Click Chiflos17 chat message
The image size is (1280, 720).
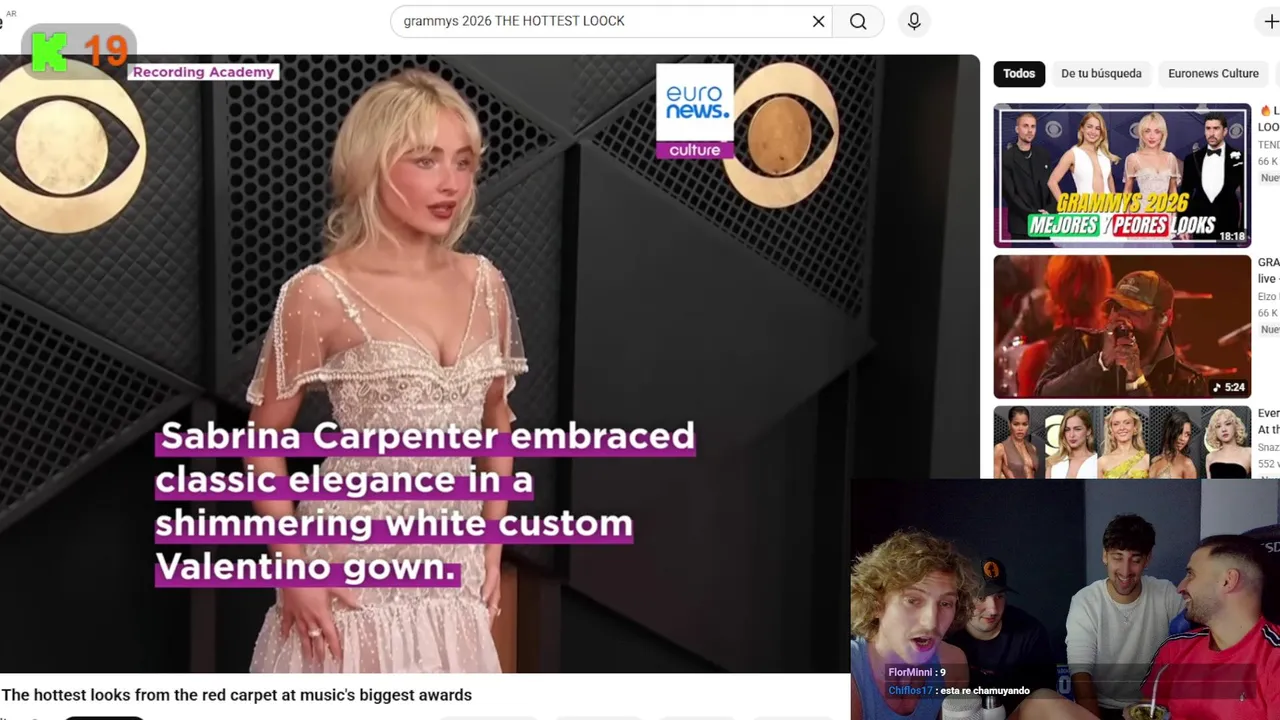tap(959, 691)
